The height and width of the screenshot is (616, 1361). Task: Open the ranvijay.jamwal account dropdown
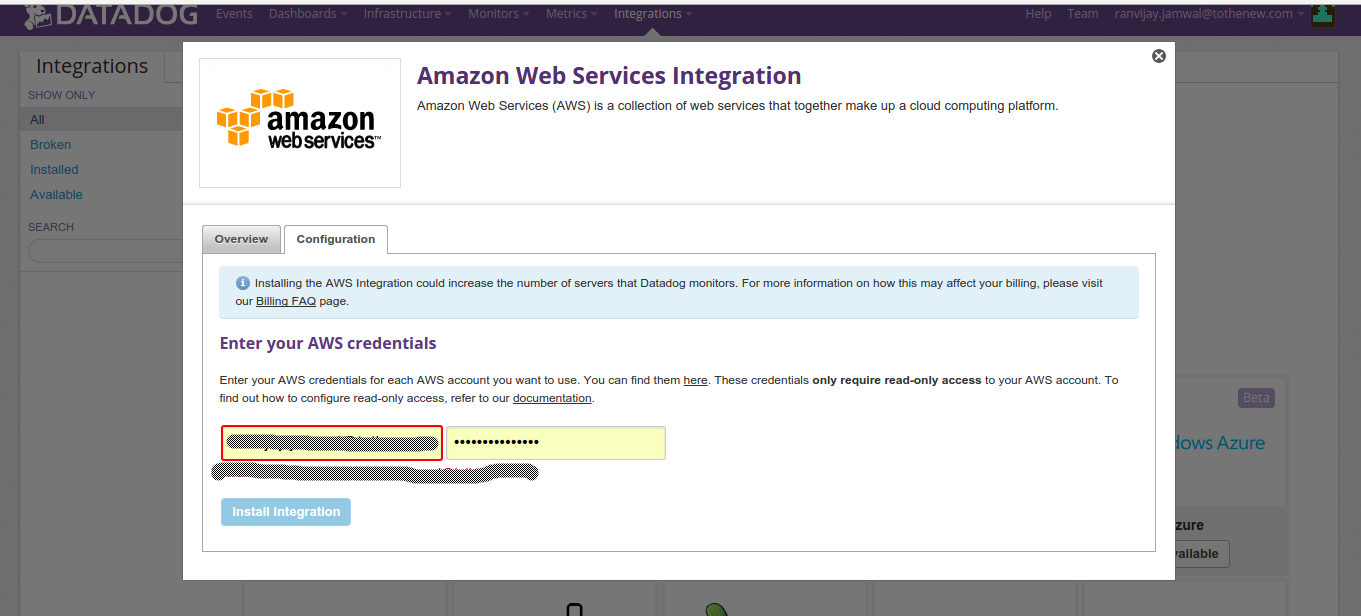(x=1210, y=14)
